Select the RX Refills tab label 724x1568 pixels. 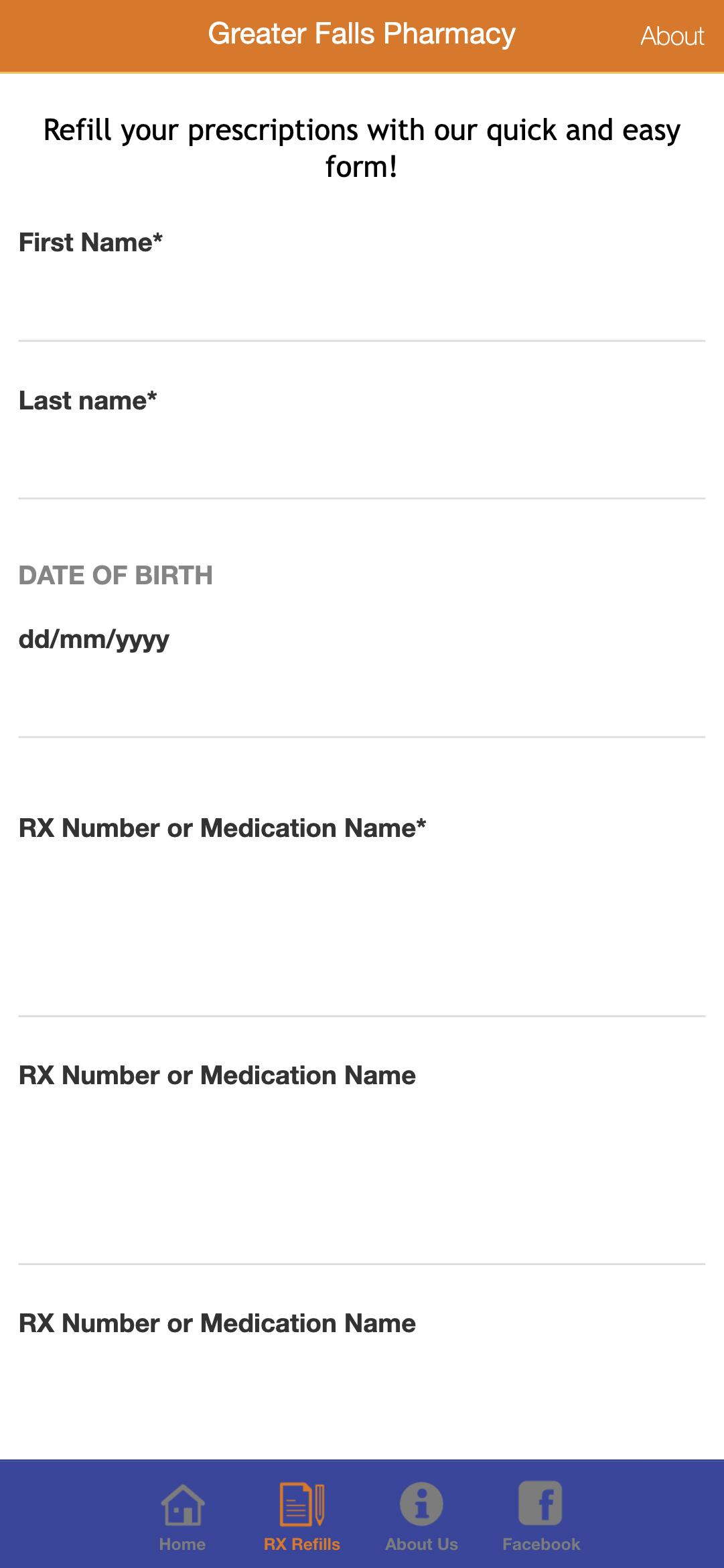[302, 1544]
